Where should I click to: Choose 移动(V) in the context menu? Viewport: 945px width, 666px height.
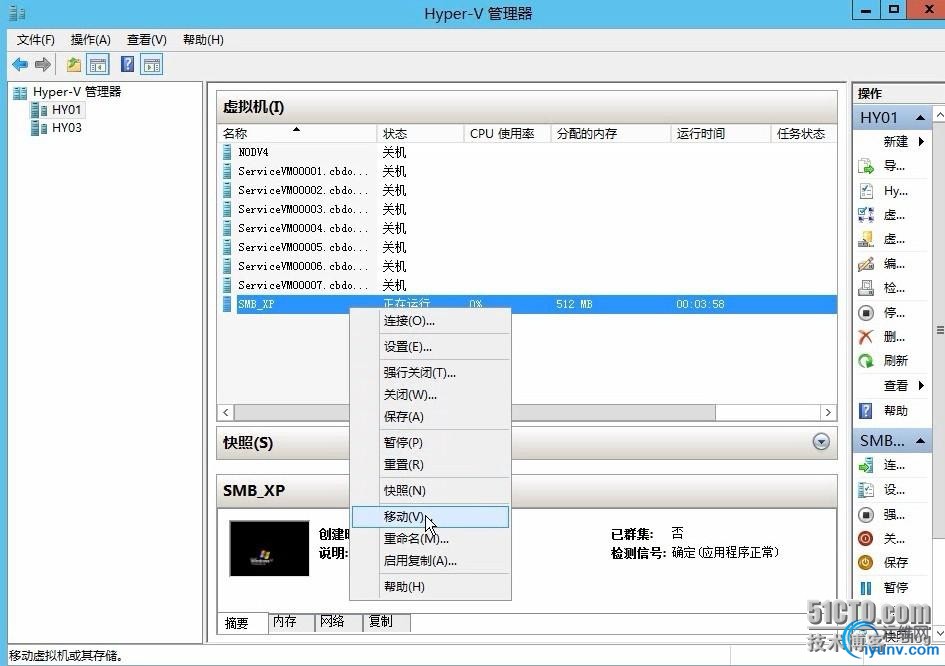click(x=430, y=517)
